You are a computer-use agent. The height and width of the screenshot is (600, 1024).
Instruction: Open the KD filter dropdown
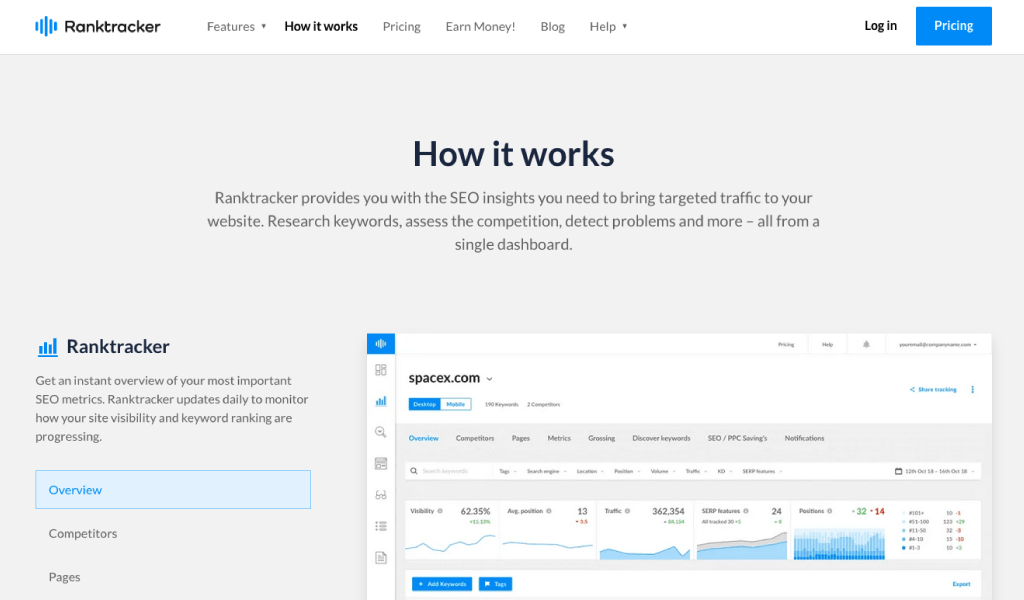pos(724,471)
